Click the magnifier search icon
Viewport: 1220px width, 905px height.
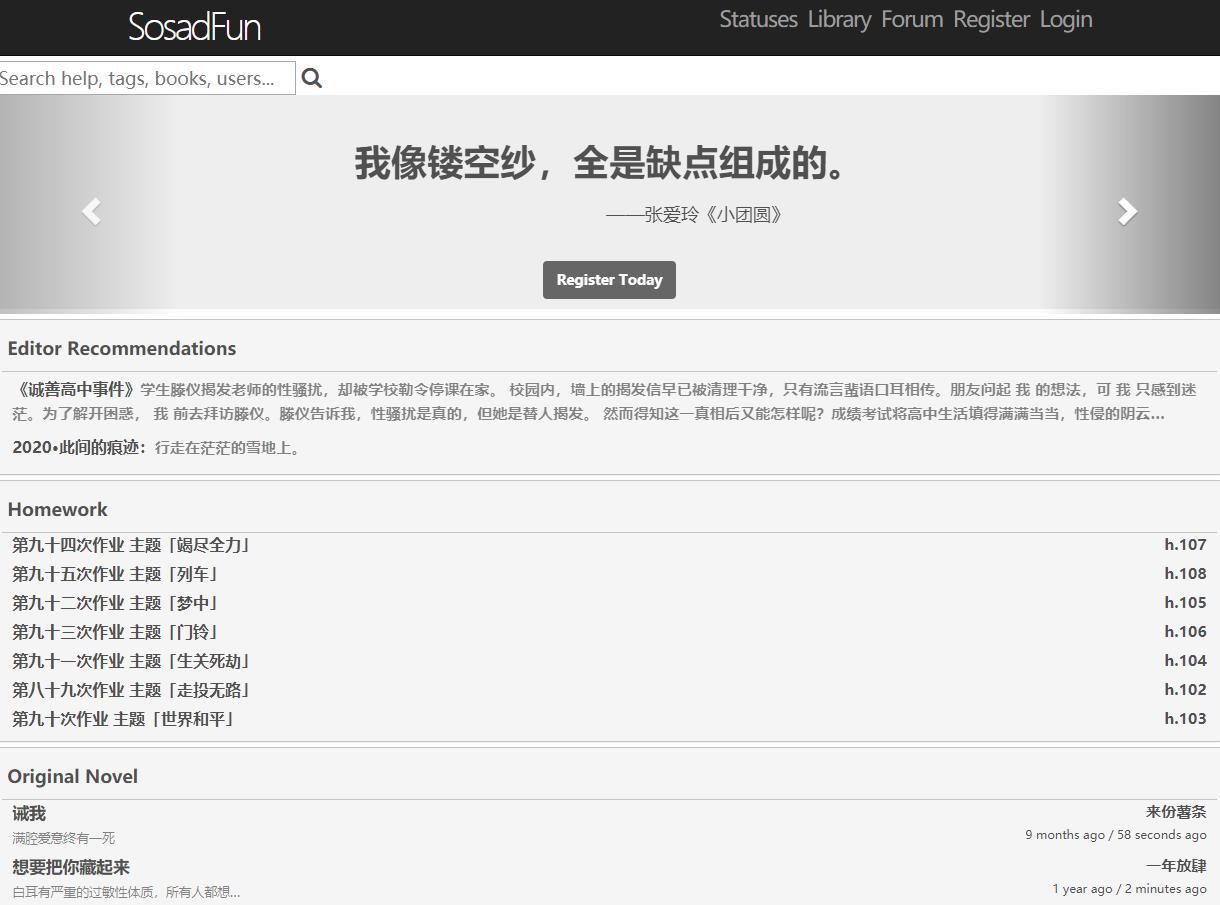tap(312, 78)
